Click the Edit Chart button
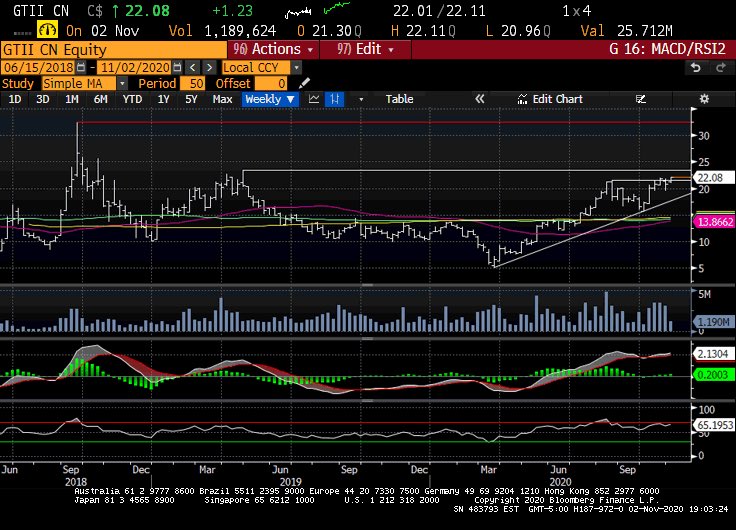Screen dimensions: 736x530 [550, 99]
